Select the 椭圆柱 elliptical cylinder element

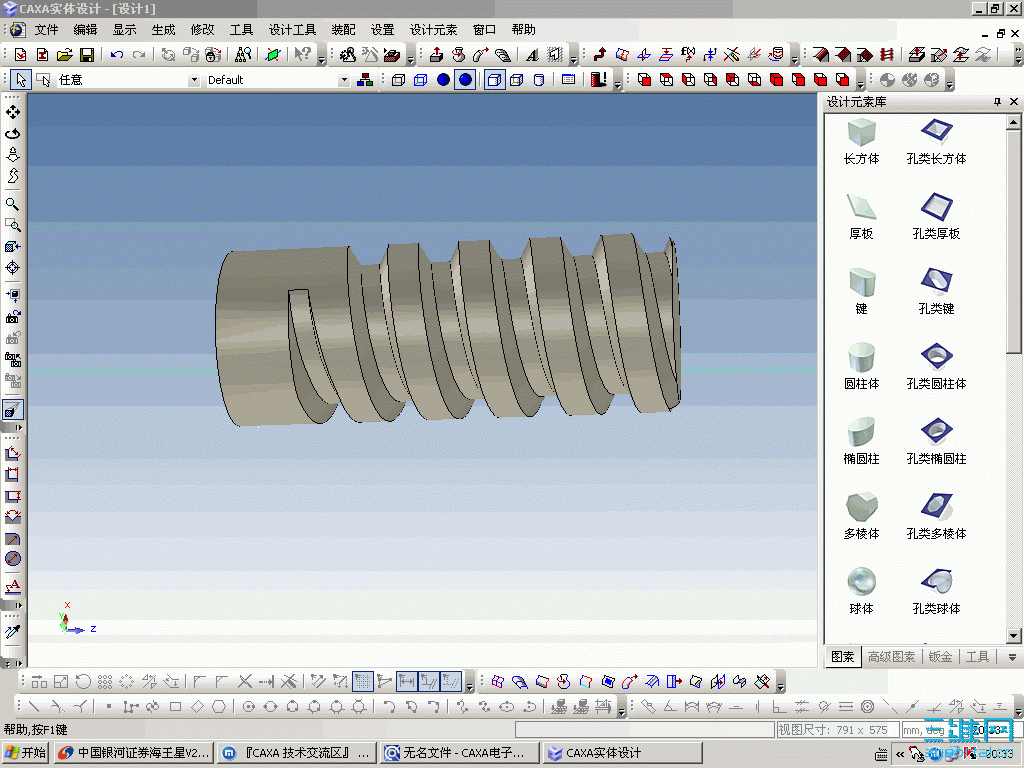861,442
